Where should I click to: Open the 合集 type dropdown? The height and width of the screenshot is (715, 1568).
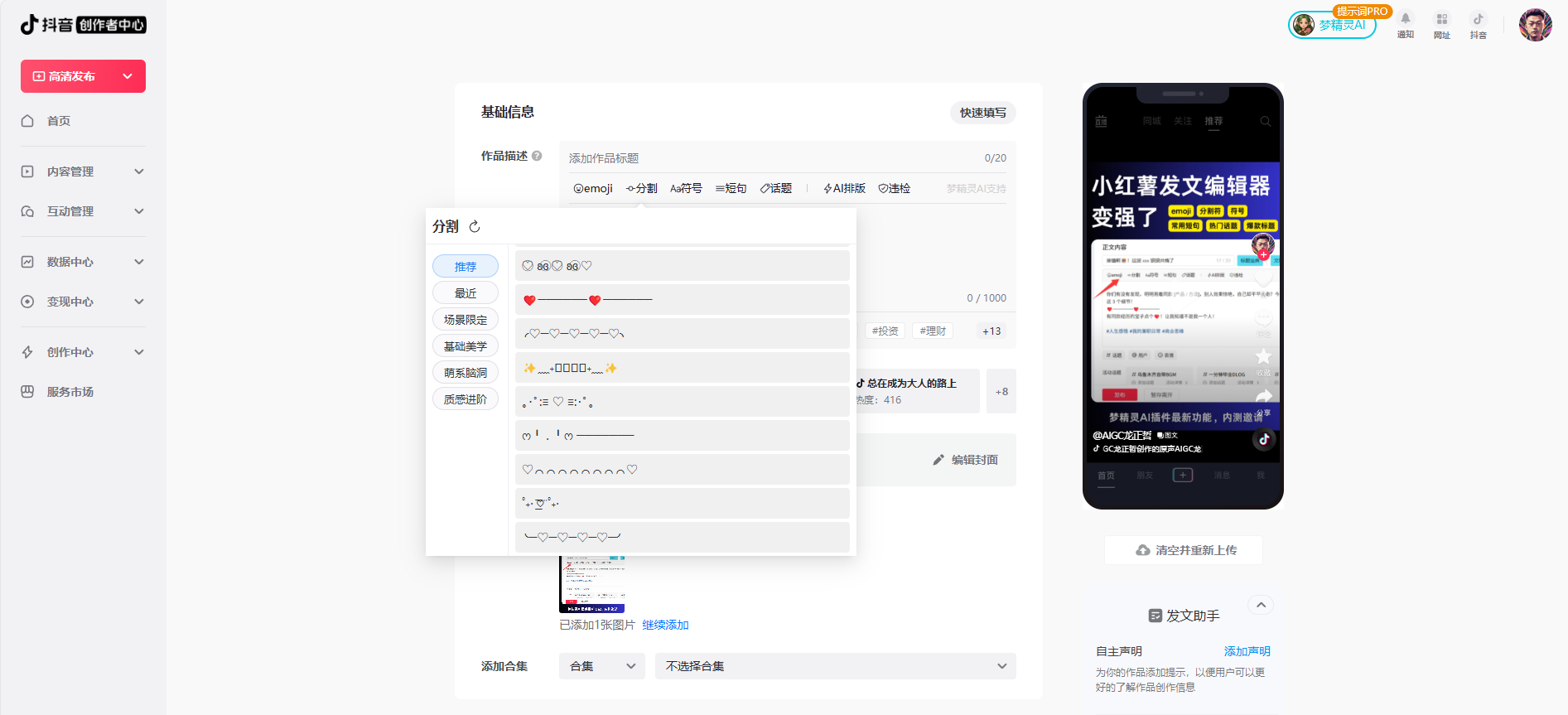tap(602, 666)
